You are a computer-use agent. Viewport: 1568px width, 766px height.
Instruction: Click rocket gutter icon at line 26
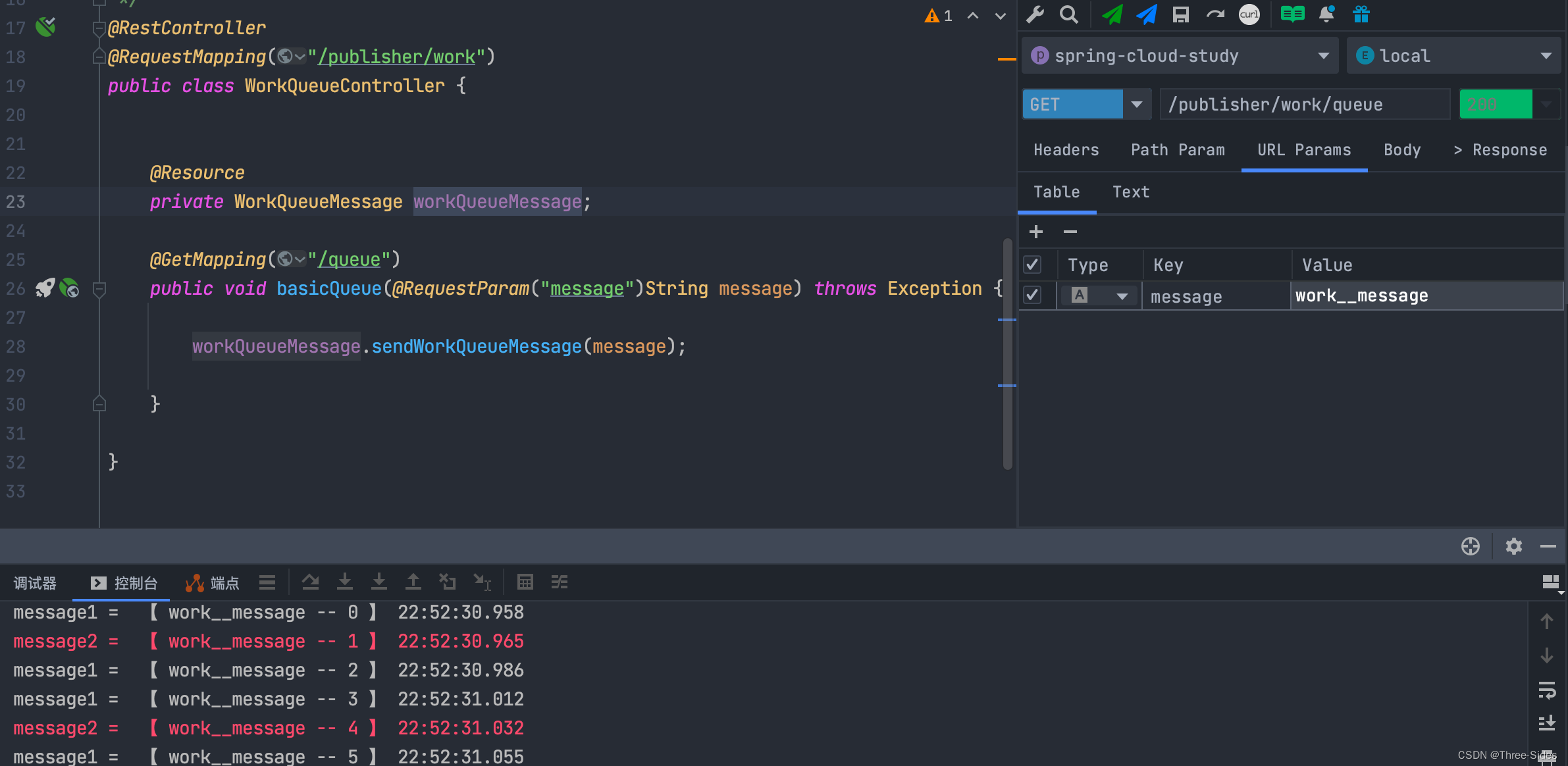[45, 288]
